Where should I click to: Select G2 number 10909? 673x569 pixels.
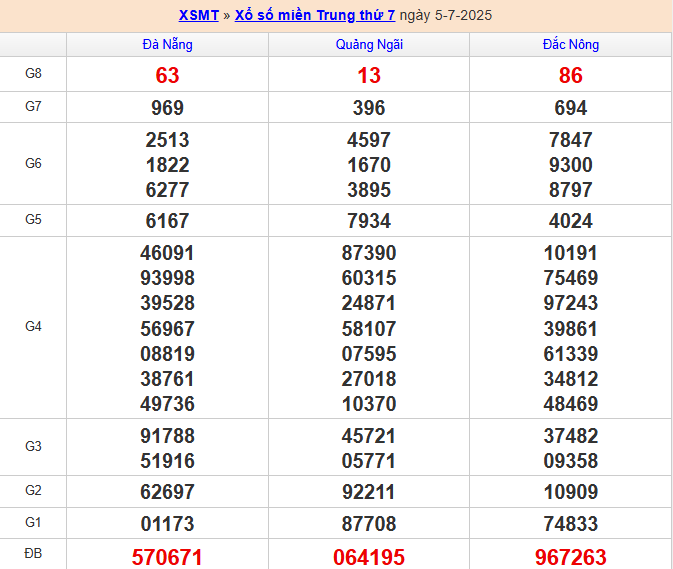(x=571, y=492)
